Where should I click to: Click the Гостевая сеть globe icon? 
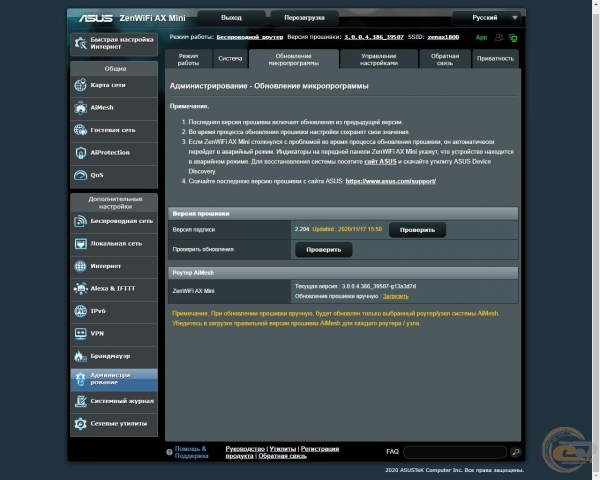80,130
